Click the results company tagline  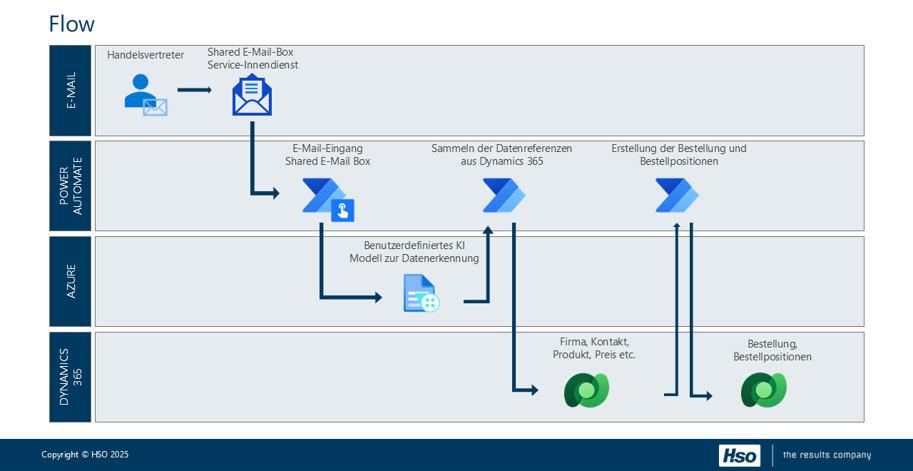click(827, 455)
